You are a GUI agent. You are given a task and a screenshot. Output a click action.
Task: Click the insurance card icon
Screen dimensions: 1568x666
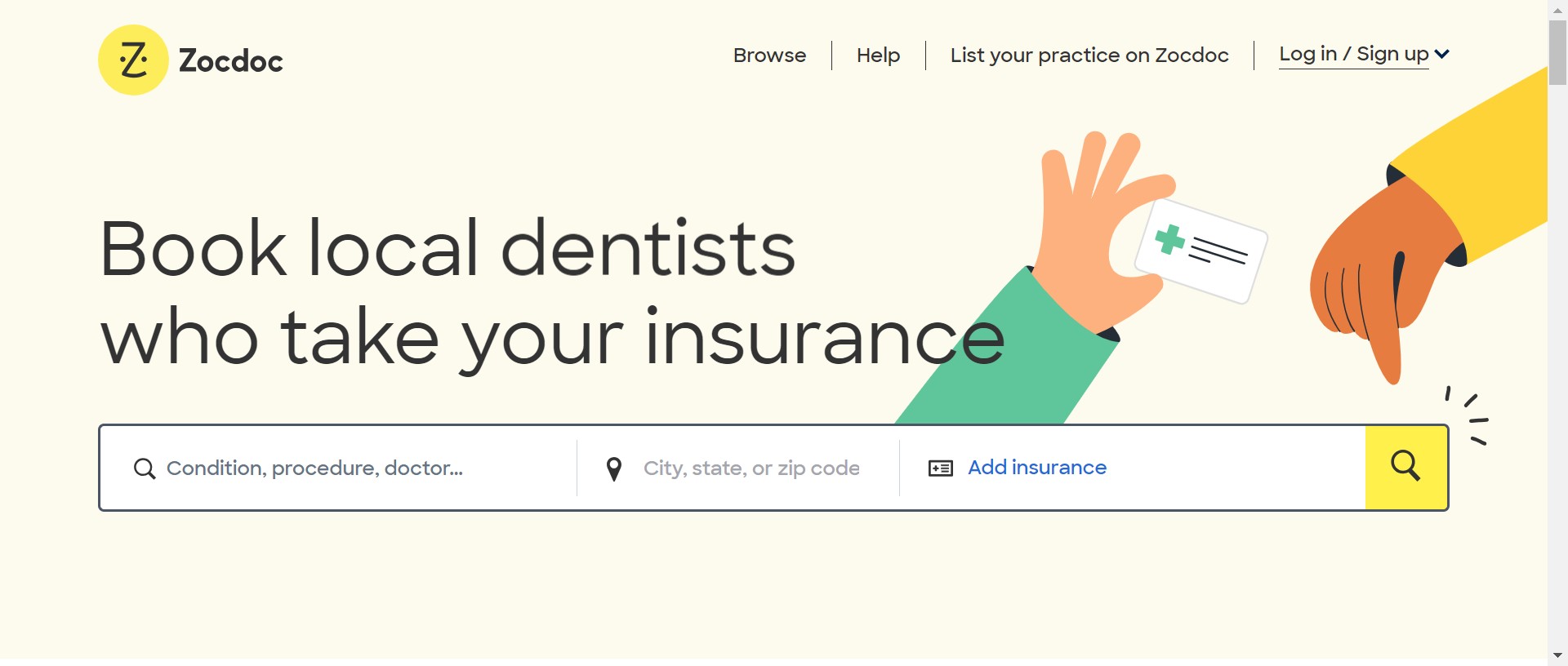pyautogui.click(x=941, y=468)
